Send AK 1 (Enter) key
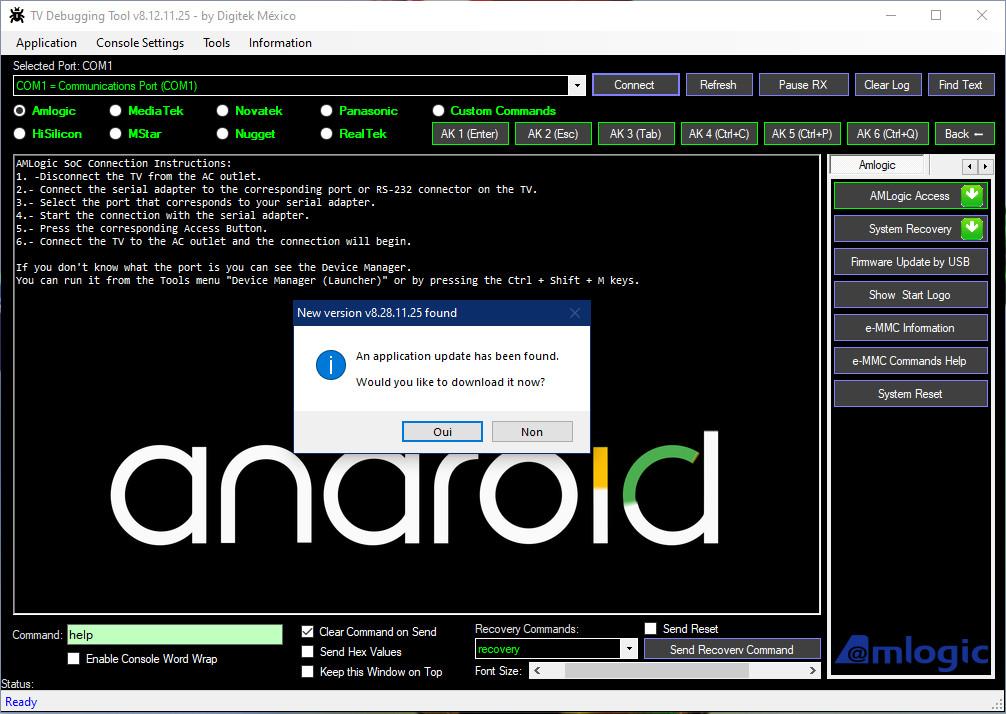The image size is (1006, 714). point(470,133)
